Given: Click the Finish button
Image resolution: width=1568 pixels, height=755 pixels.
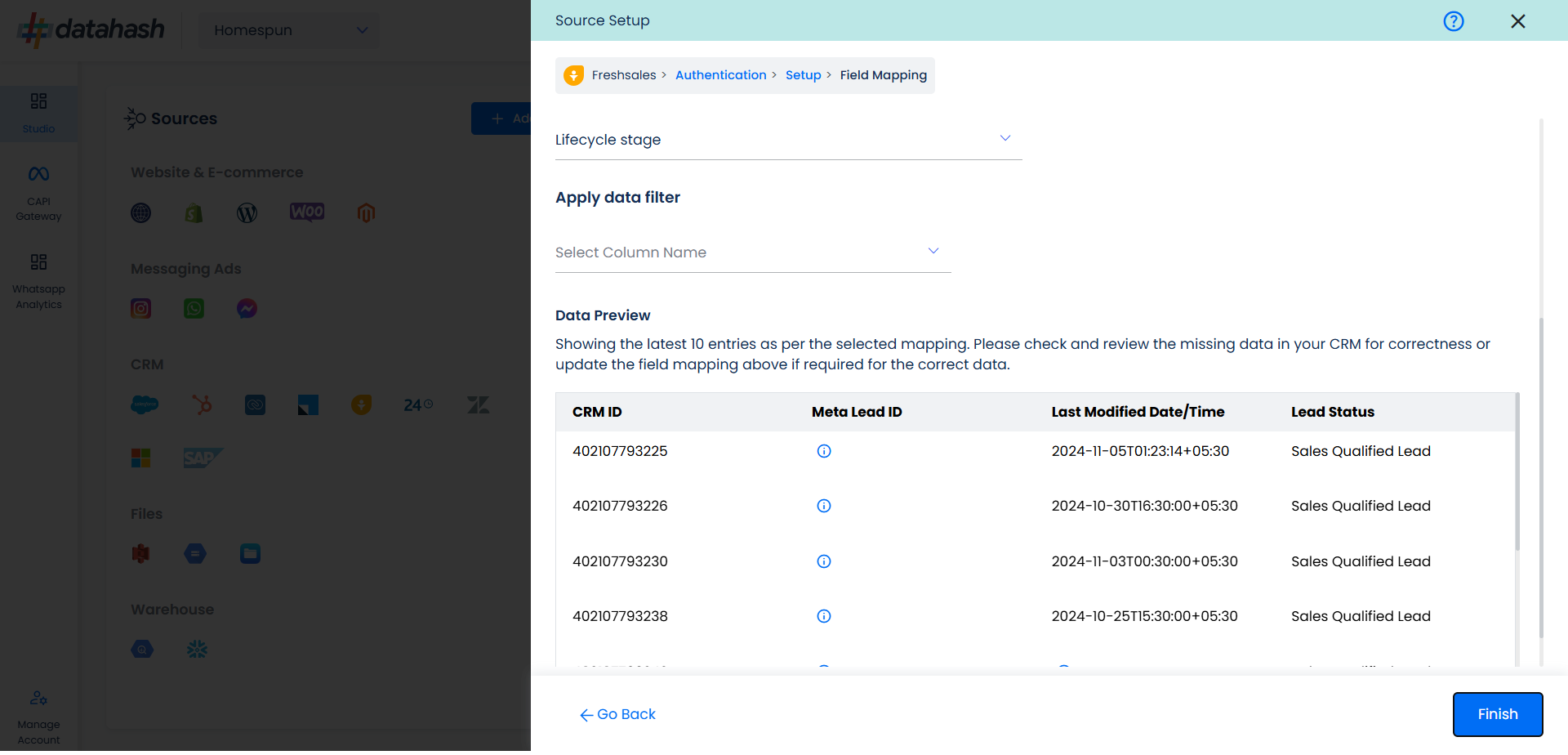Looking at the screenshot, I should (x=1498, y=714).
